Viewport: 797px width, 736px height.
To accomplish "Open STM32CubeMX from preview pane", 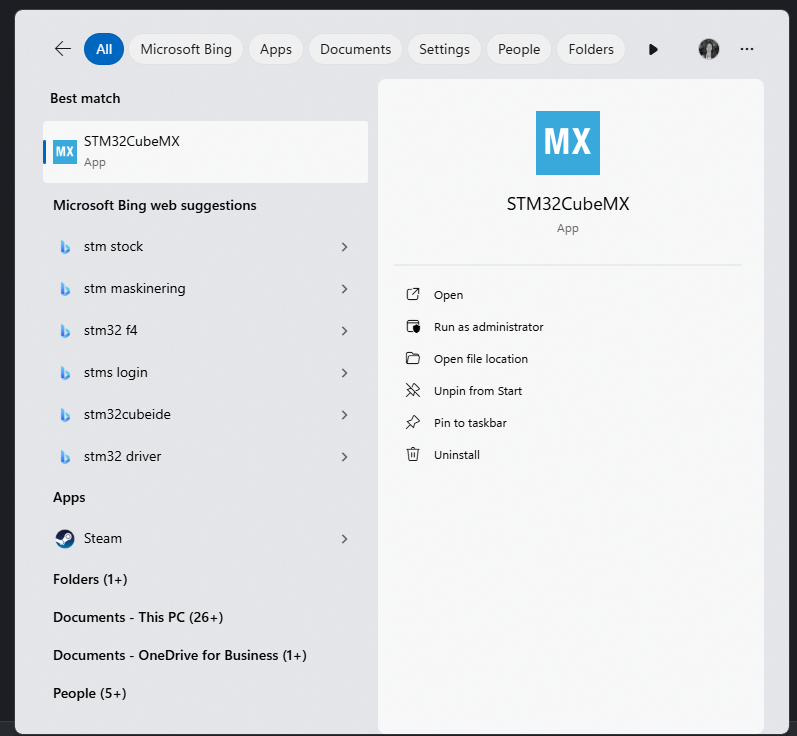I will (x=448, y=295).
